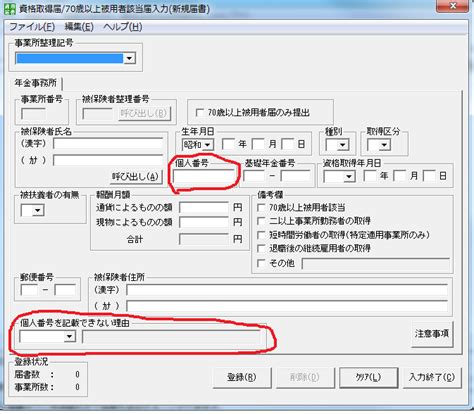Click the 被保険者住所 カナ field

(x=287, y=306)
